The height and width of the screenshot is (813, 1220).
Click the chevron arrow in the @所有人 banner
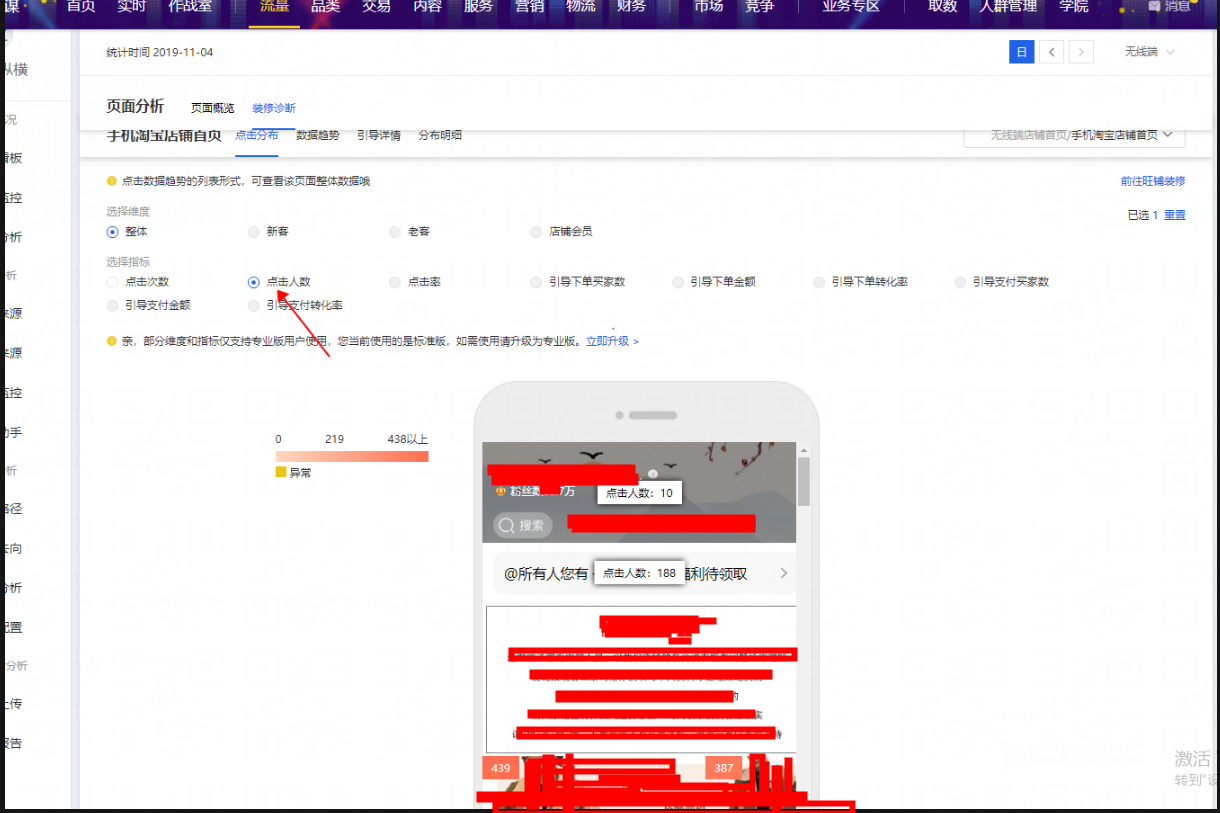coord(784,574)
